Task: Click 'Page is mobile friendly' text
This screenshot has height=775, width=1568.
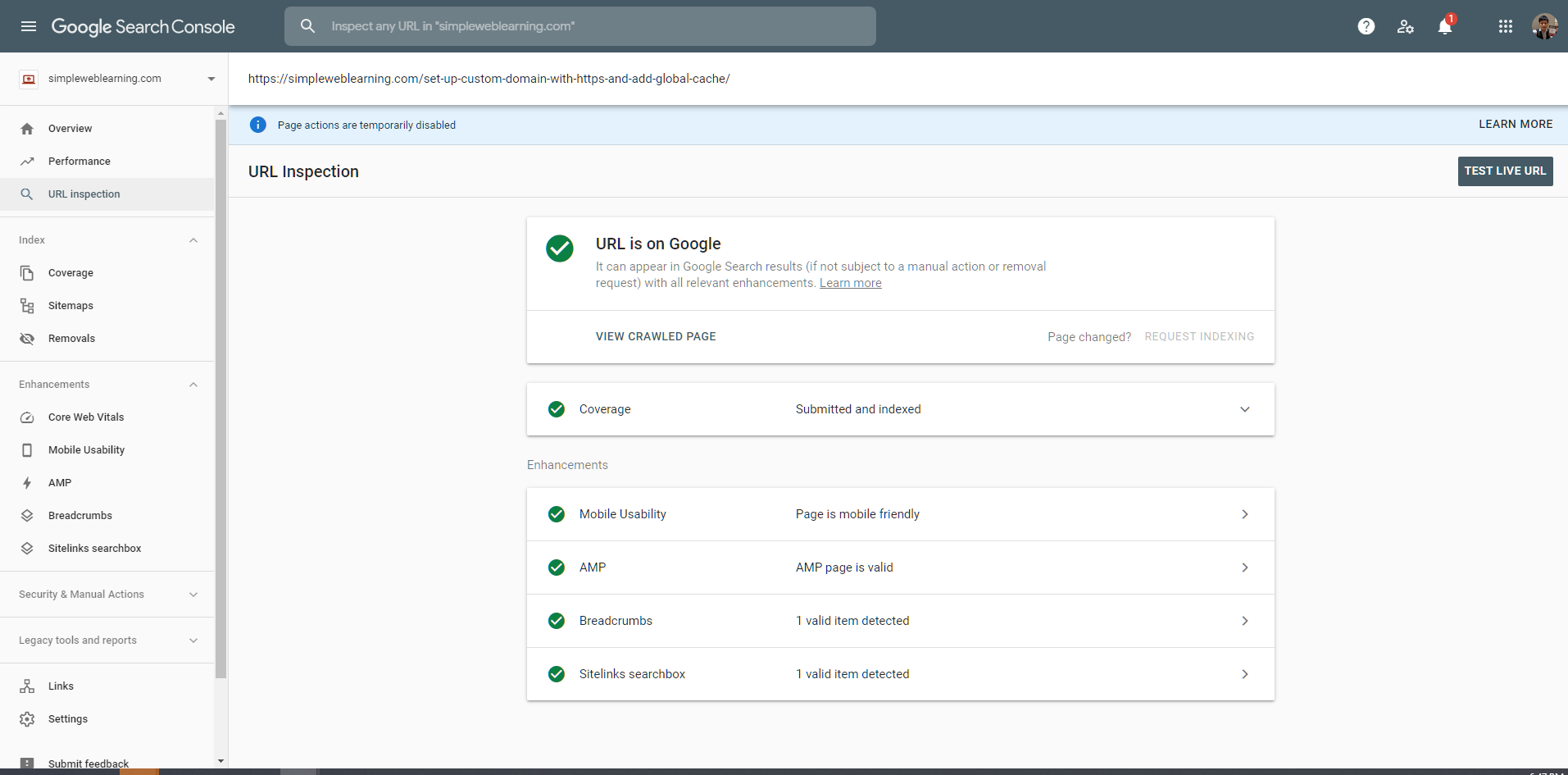Action: point(857,514)
